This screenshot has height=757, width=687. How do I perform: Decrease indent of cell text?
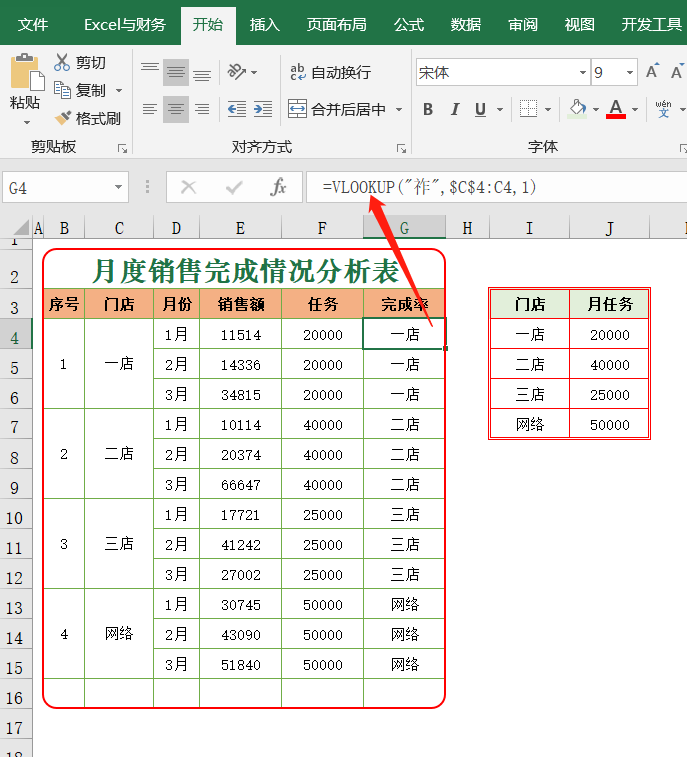click(237, 110)
